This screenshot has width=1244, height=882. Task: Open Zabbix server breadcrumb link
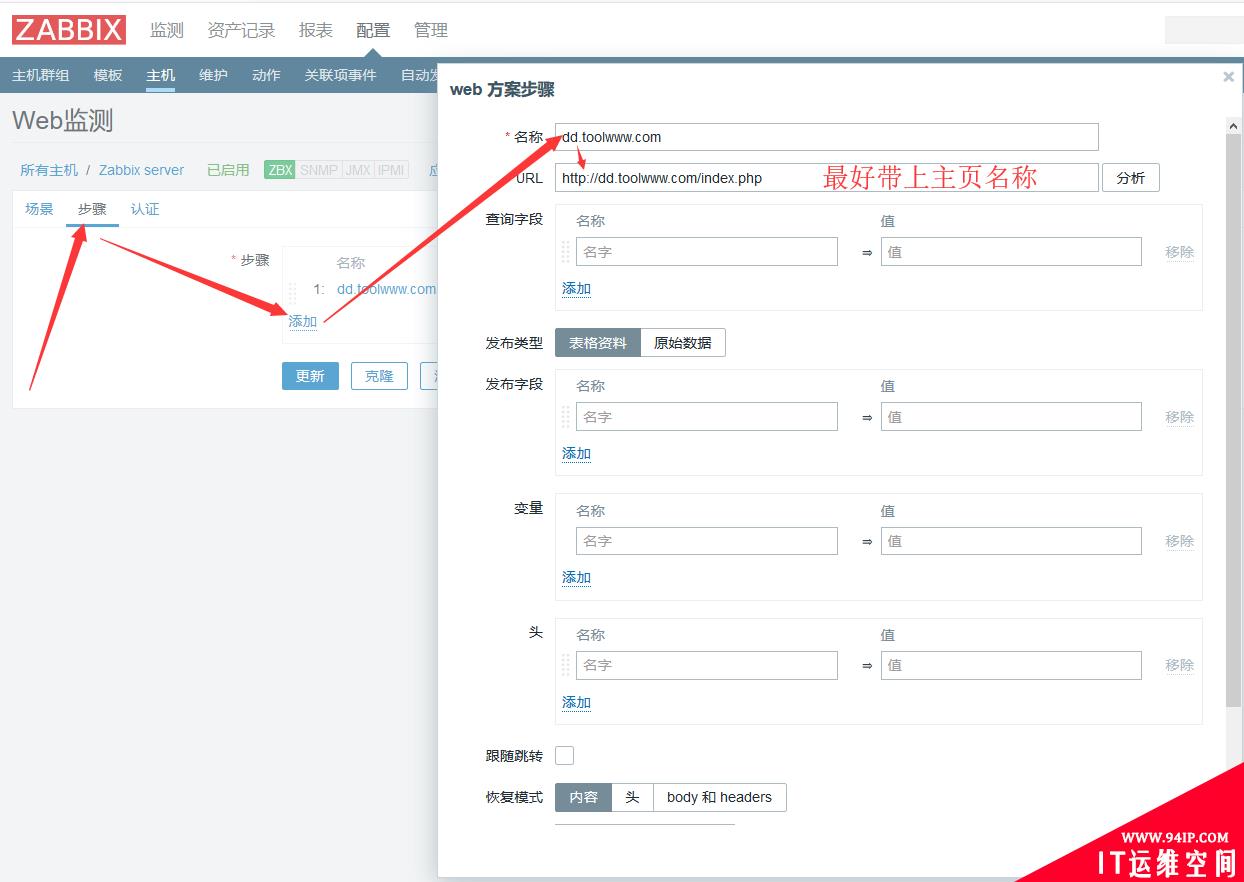tap(141, 170)
